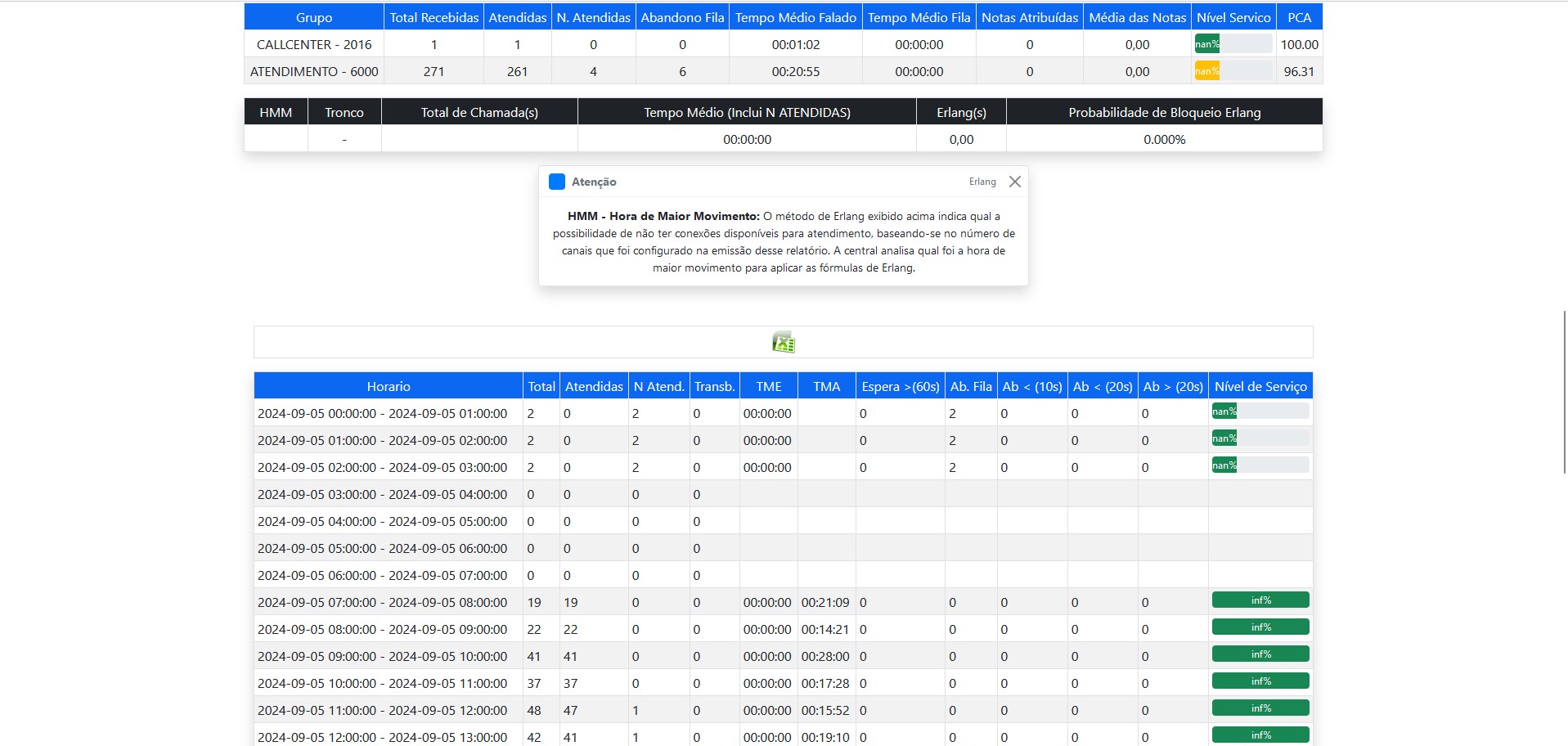
Task: Click the Excel export icon
Action: (x=783, y=342)
